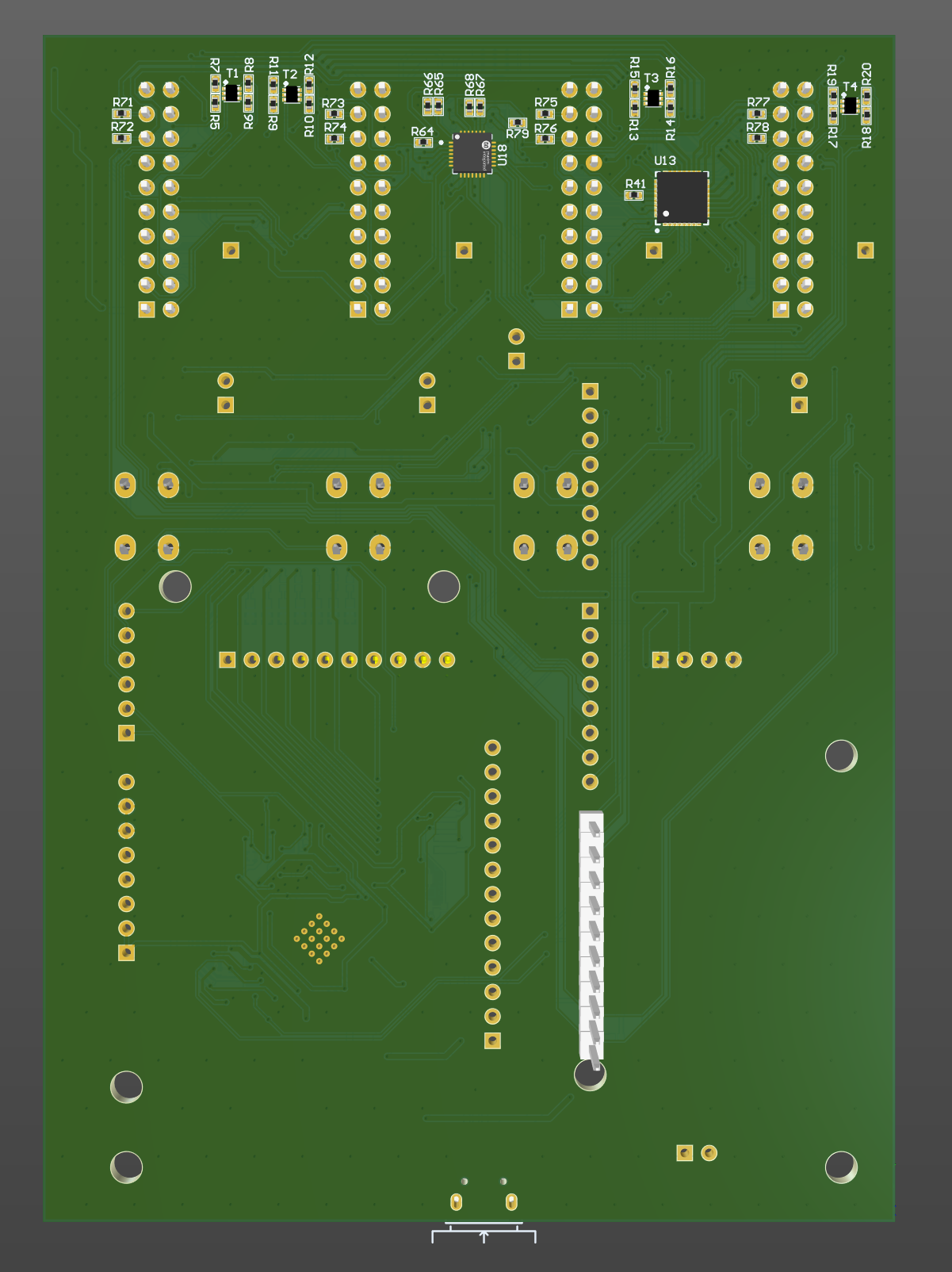Click the T2 reference label
The image size is (952, 1272).
pyautogui.click(x=290, y=75)
